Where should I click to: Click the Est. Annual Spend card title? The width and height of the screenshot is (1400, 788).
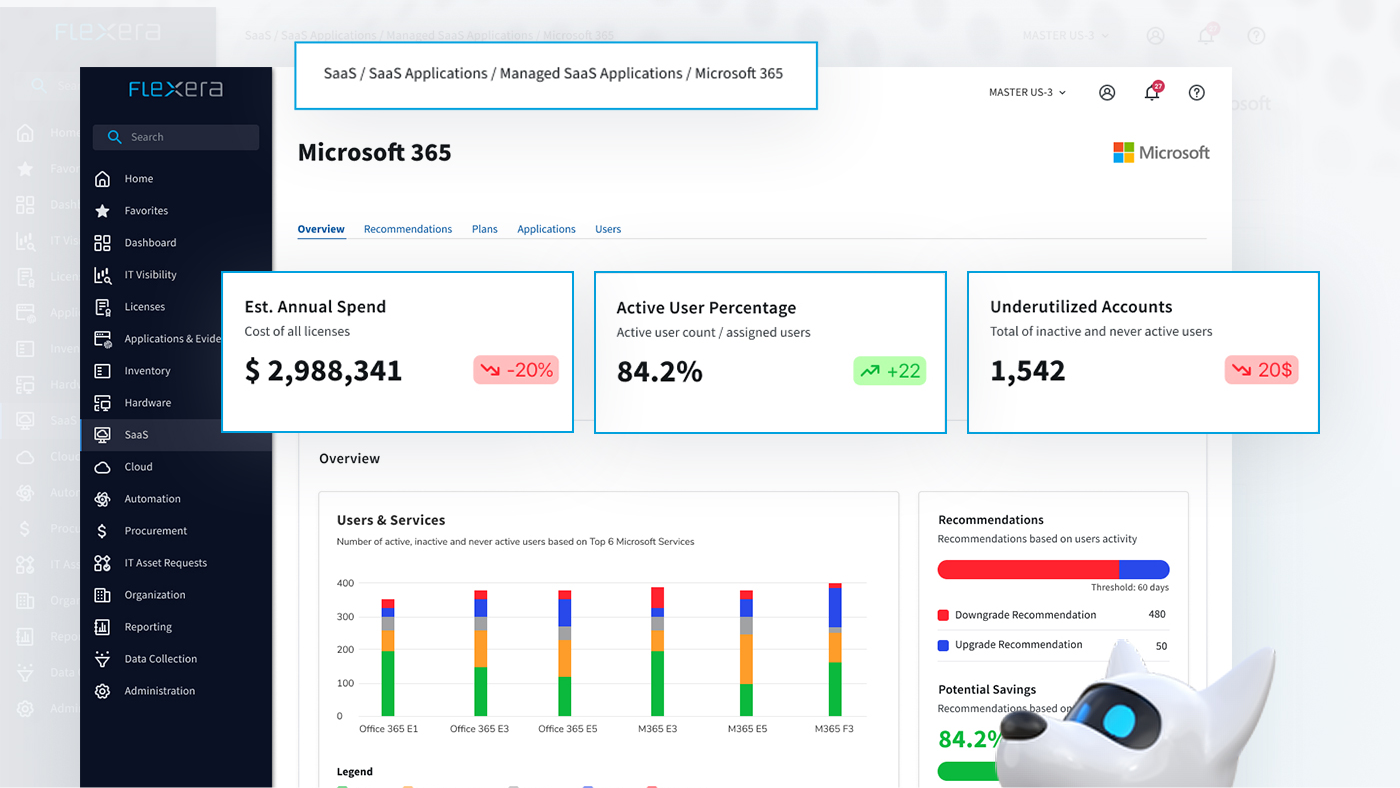(315, 307)
